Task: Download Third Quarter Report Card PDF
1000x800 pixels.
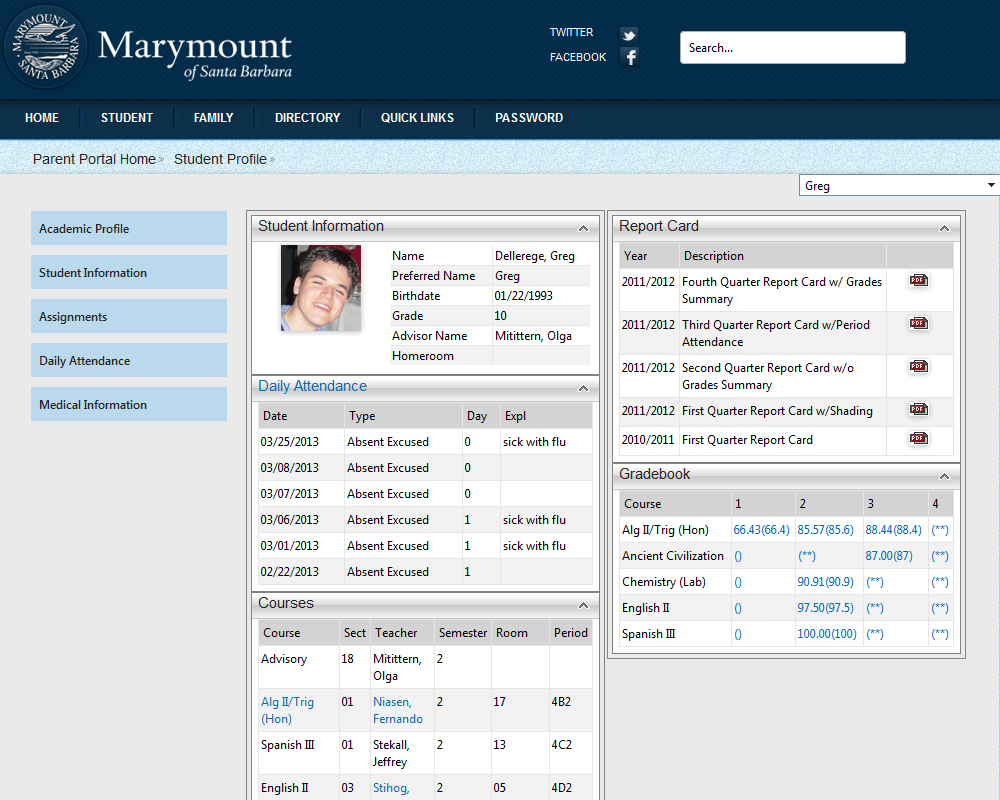Action: tap(918, 323)
